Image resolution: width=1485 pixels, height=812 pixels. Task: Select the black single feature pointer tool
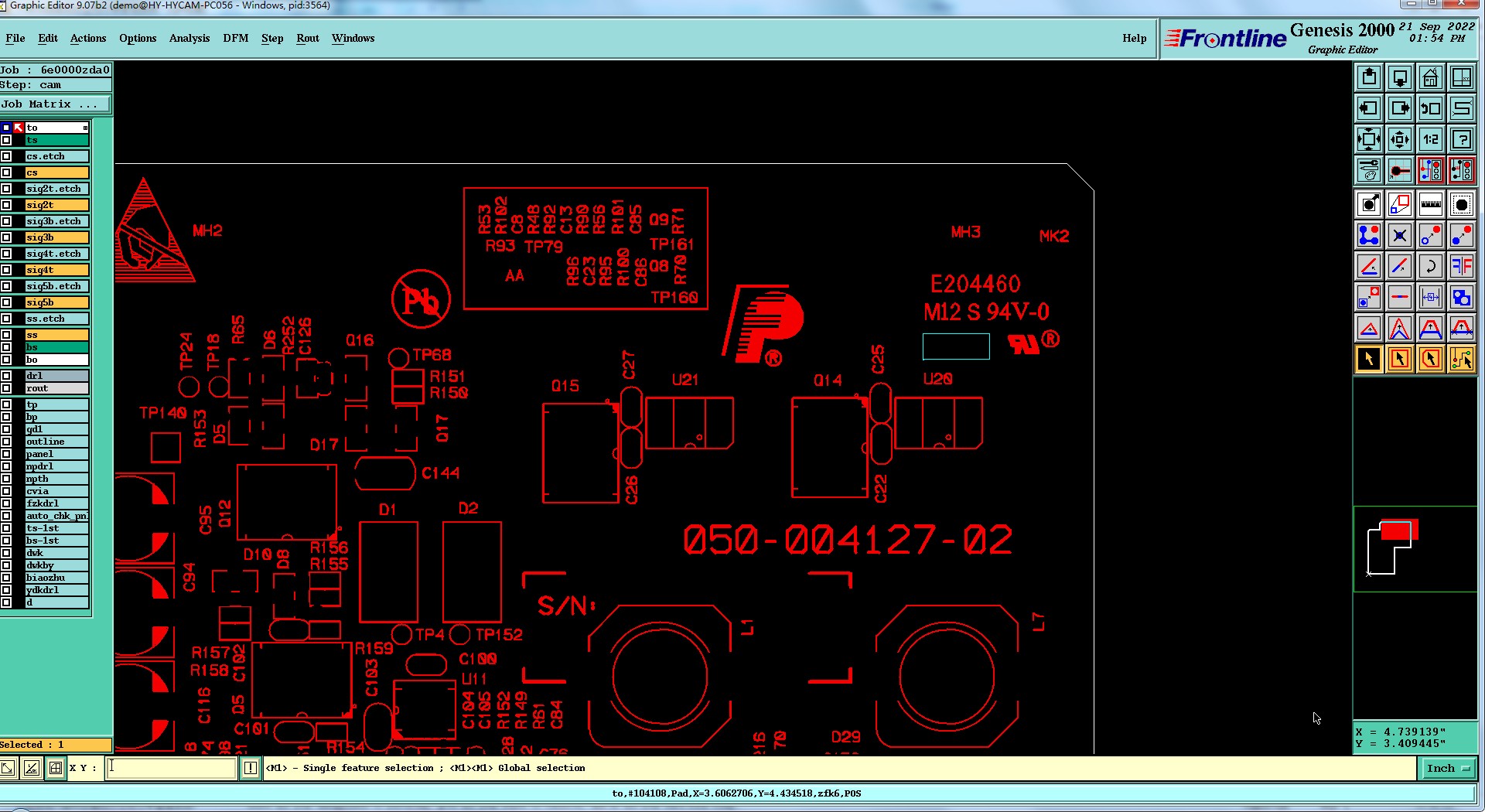pos(1369,359)
